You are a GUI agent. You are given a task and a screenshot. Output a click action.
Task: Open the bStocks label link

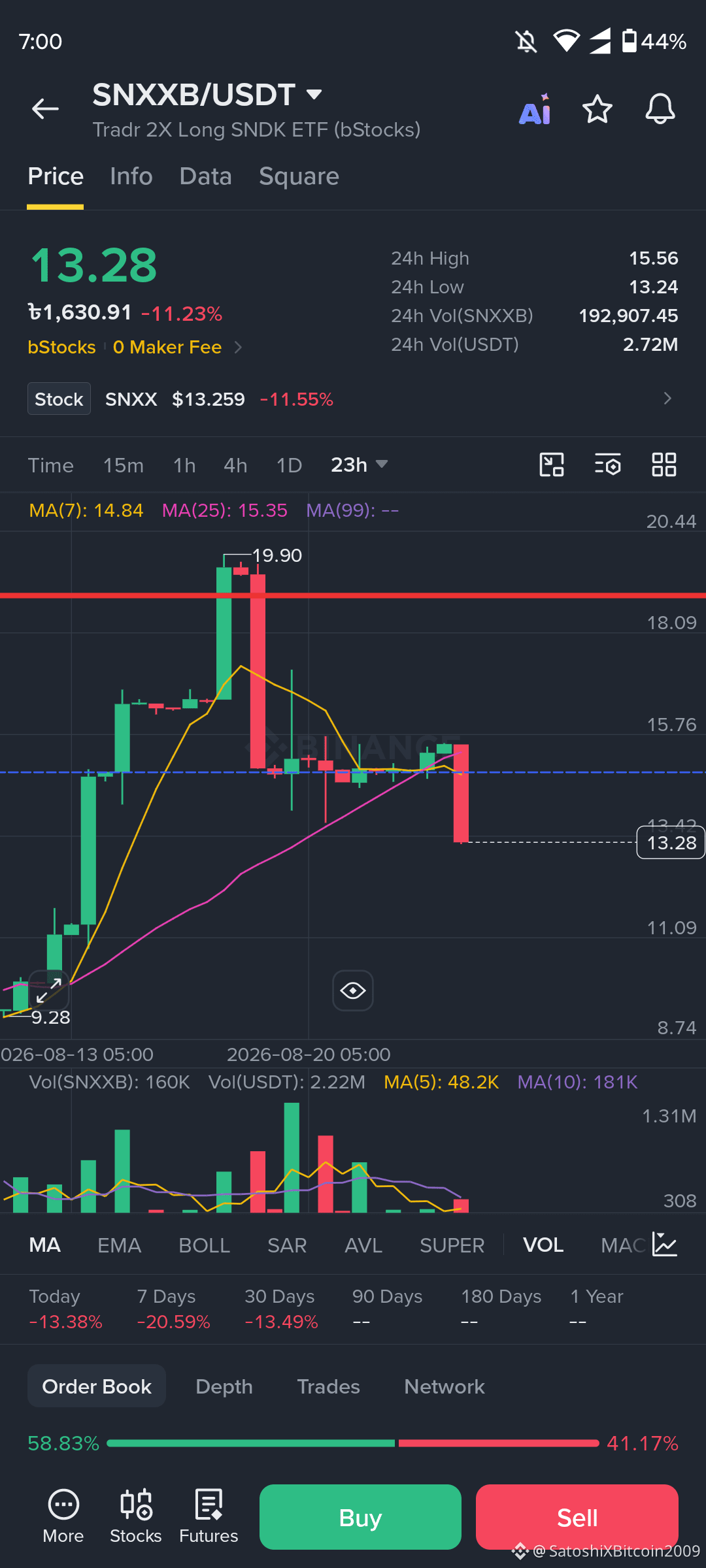(x=61, y=347)
